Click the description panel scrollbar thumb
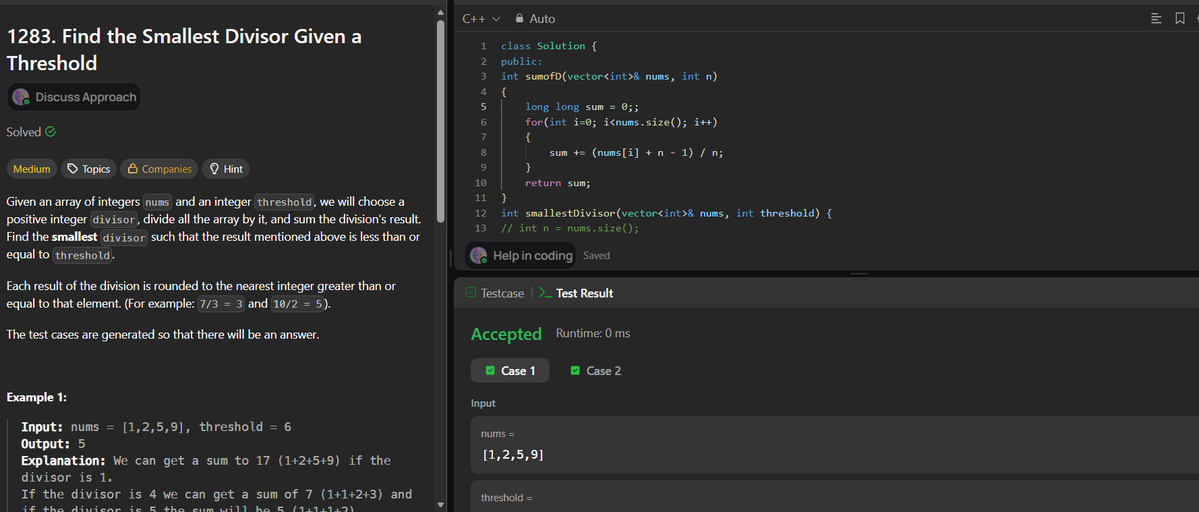Viewport: 1199px width, 512px height. 440,122
